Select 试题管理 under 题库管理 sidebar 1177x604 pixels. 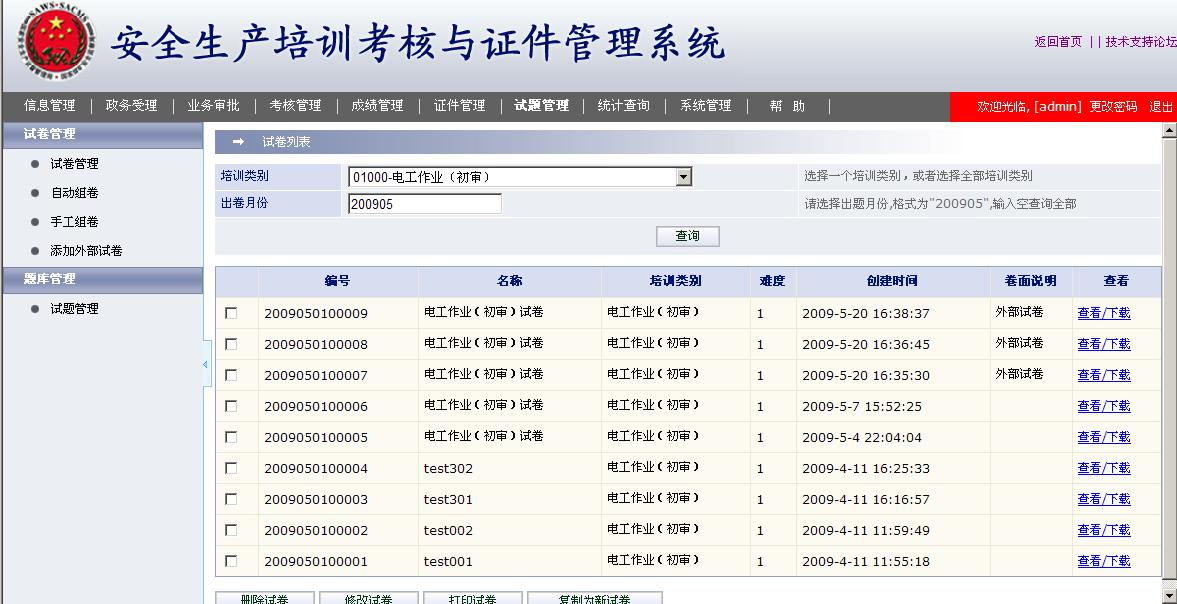tap(74, 308)
